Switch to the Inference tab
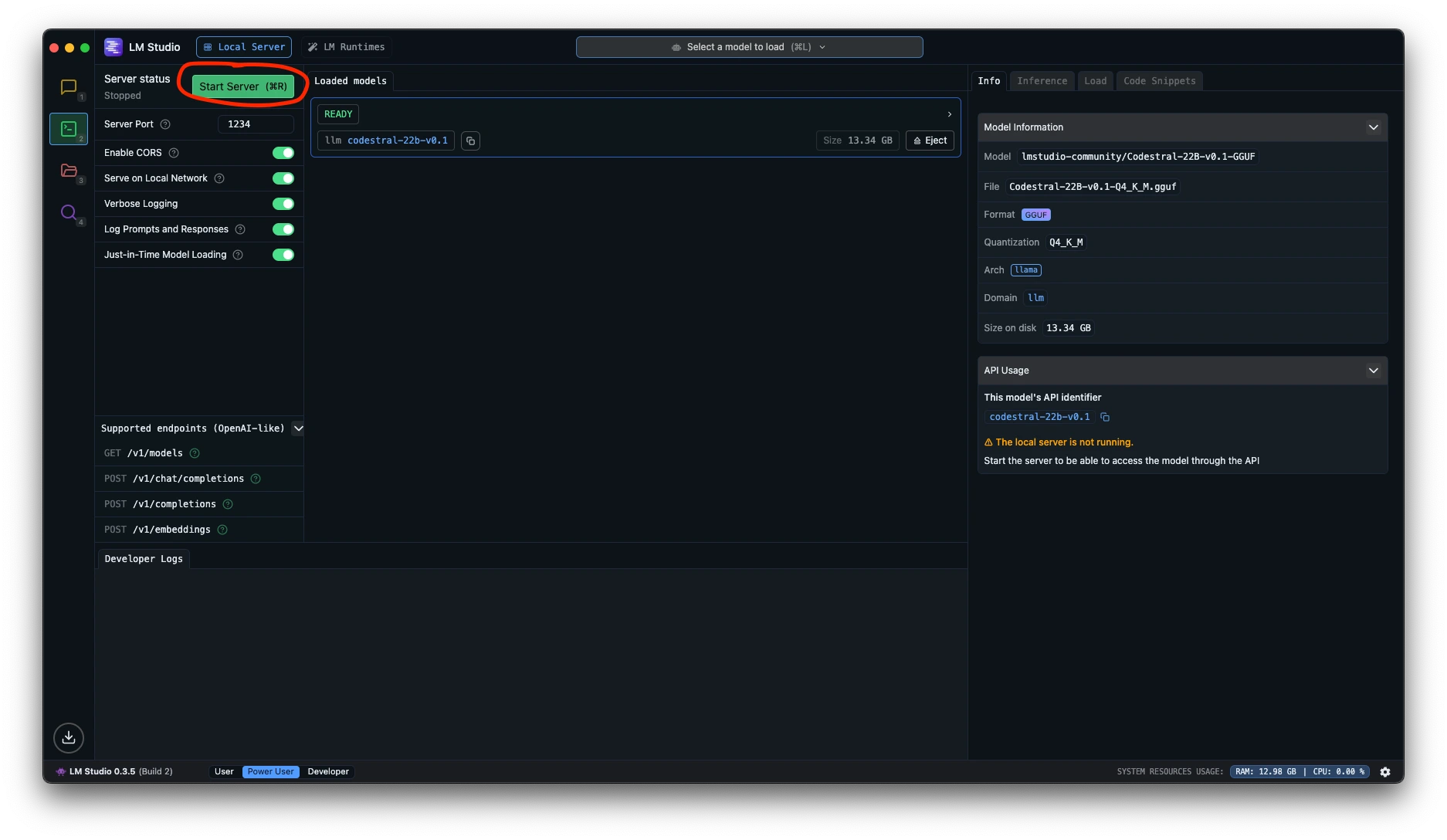Viewport: 1447px width, 840px height. [x=1042, y=81]
